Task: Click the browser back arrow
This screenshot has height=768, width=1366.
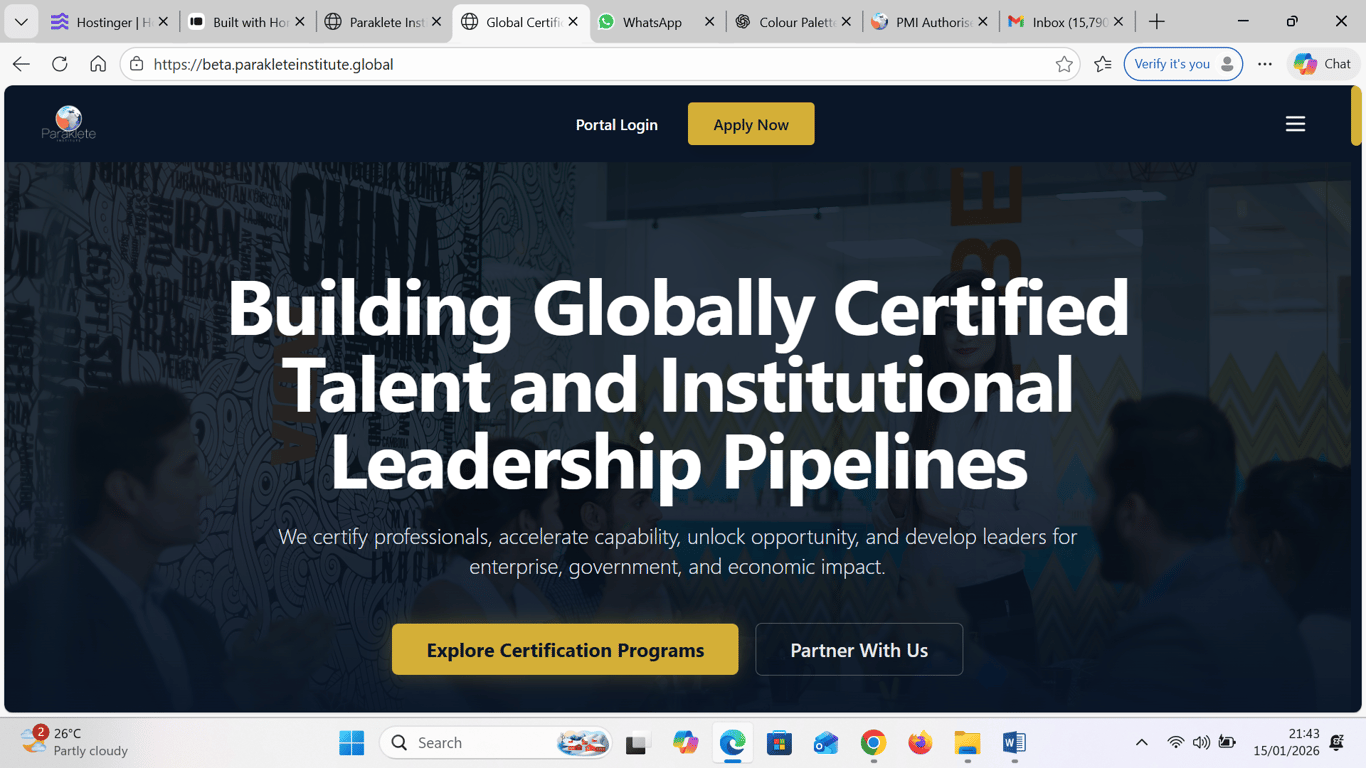Action: click(20, 63)
